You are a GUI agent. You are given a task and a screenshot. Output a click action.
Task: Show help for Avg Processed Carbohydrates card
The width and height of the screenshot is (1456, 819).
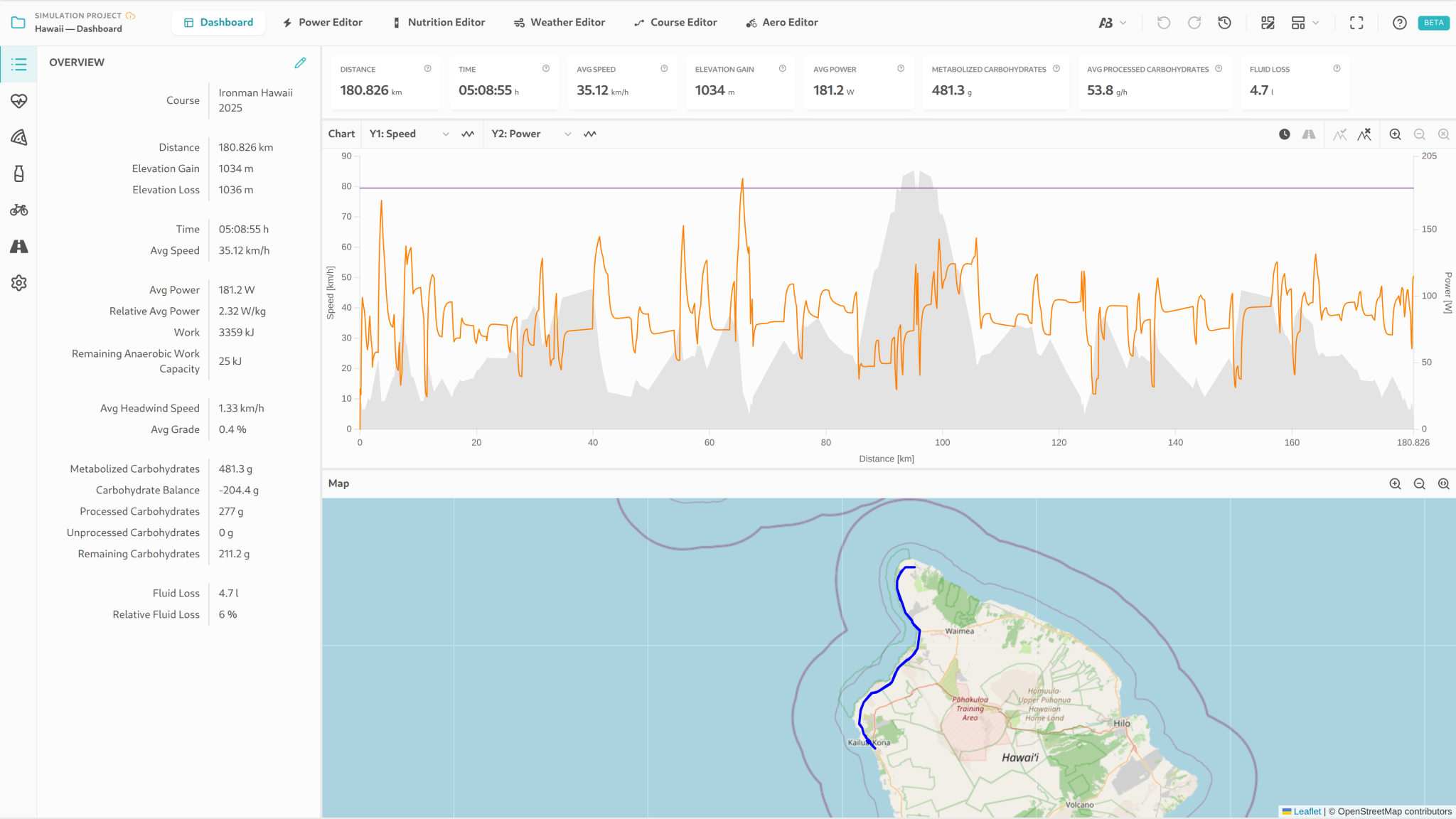coord(1219,69)
